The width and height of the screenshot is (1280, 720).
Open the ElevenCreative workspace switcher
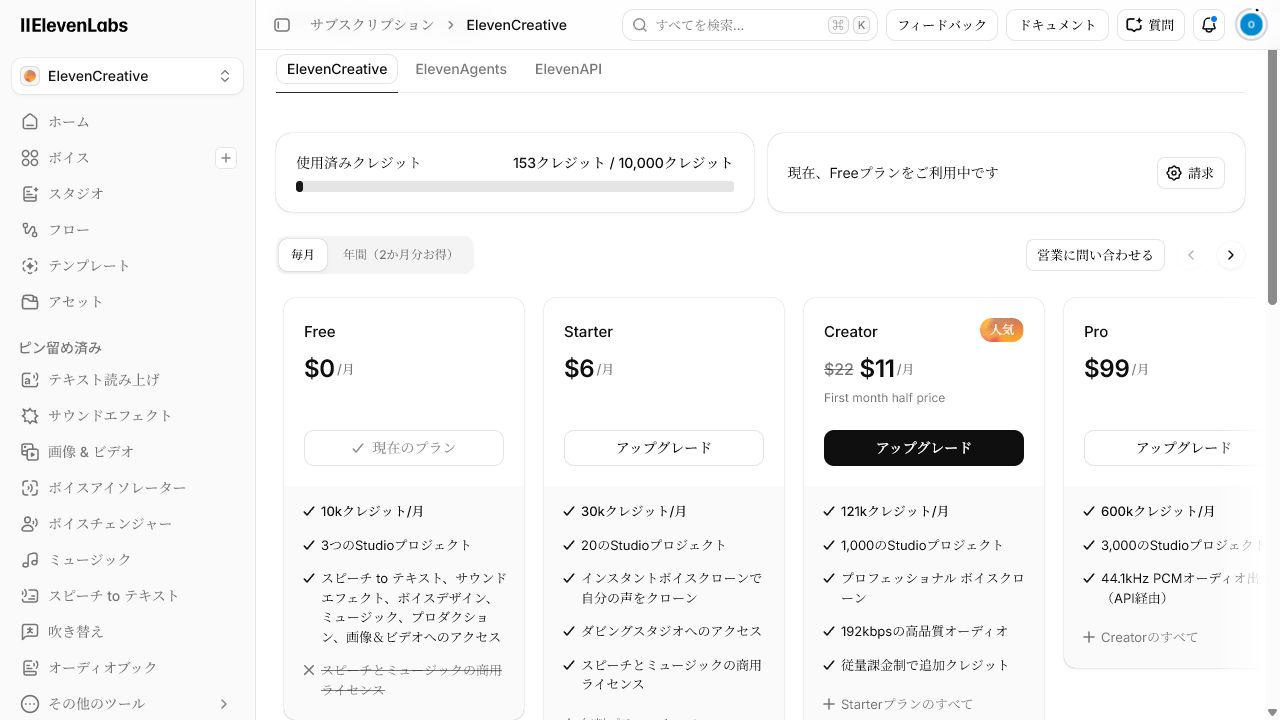tap(127, 76)
